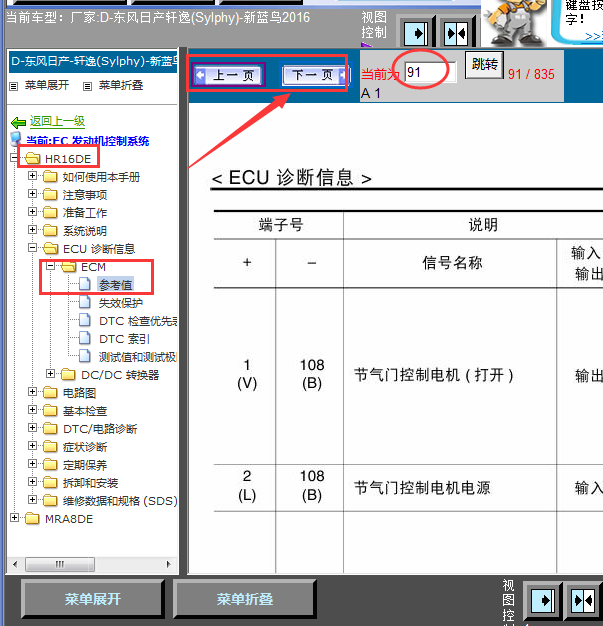Expand the MRA8DE engine node

(14, 518)
